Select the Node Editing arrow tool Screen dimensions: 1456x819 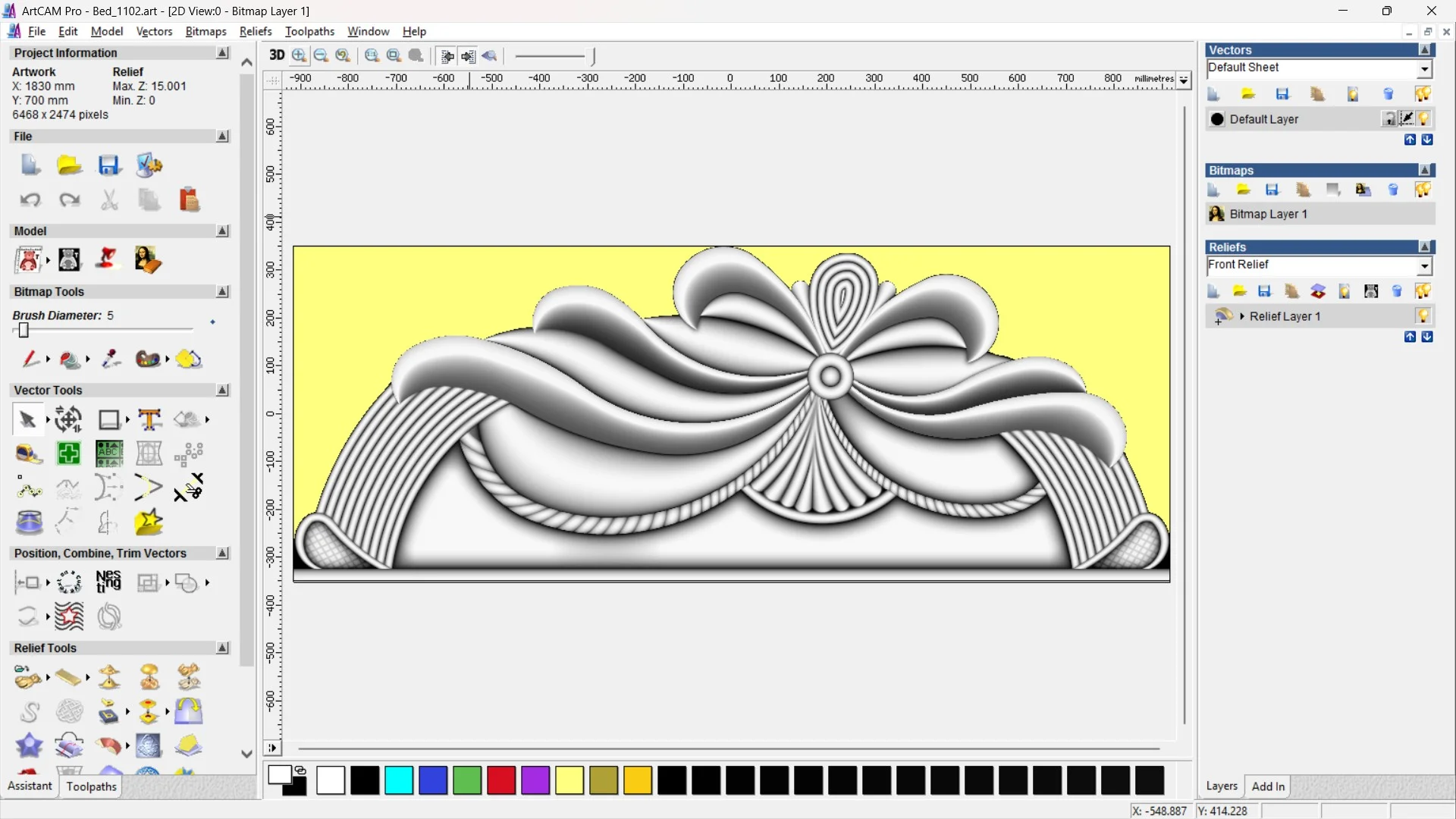coord(28,419)
